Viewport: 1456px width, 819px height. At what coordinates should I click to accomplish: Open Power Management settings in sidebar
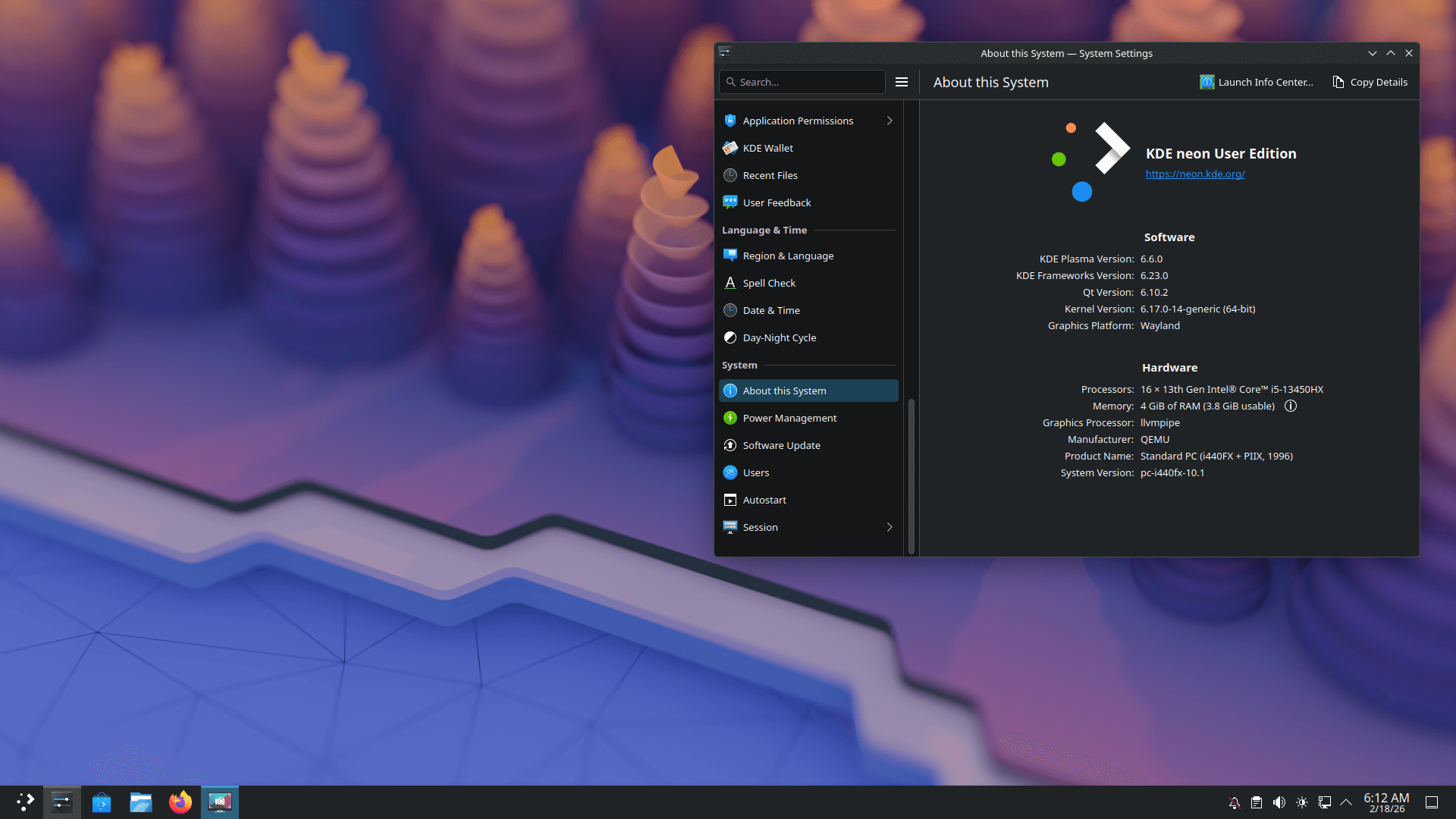coord(789,418)
